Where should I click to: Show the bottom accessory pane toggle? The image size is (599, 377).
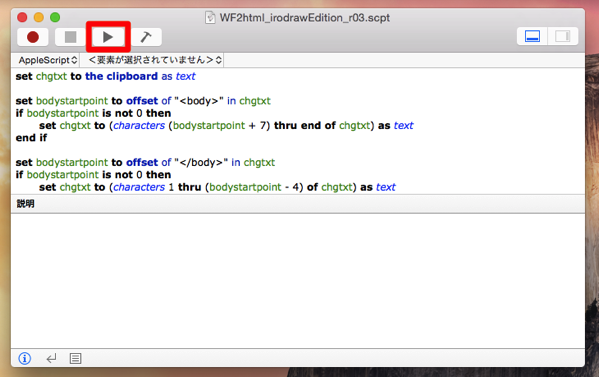532,36
